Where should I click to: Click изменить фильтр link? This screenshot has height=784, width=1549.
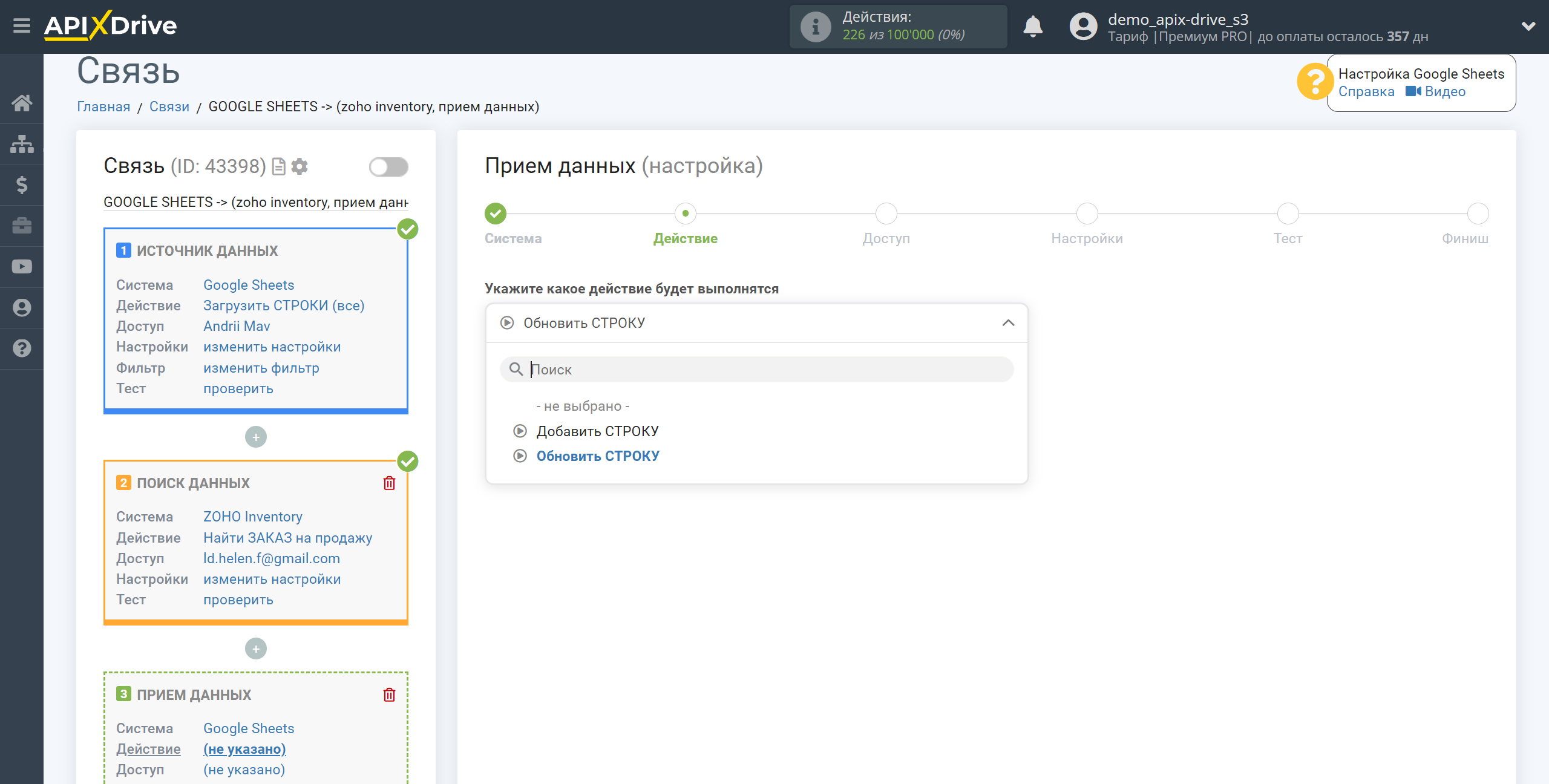click(x=261, y=368)
